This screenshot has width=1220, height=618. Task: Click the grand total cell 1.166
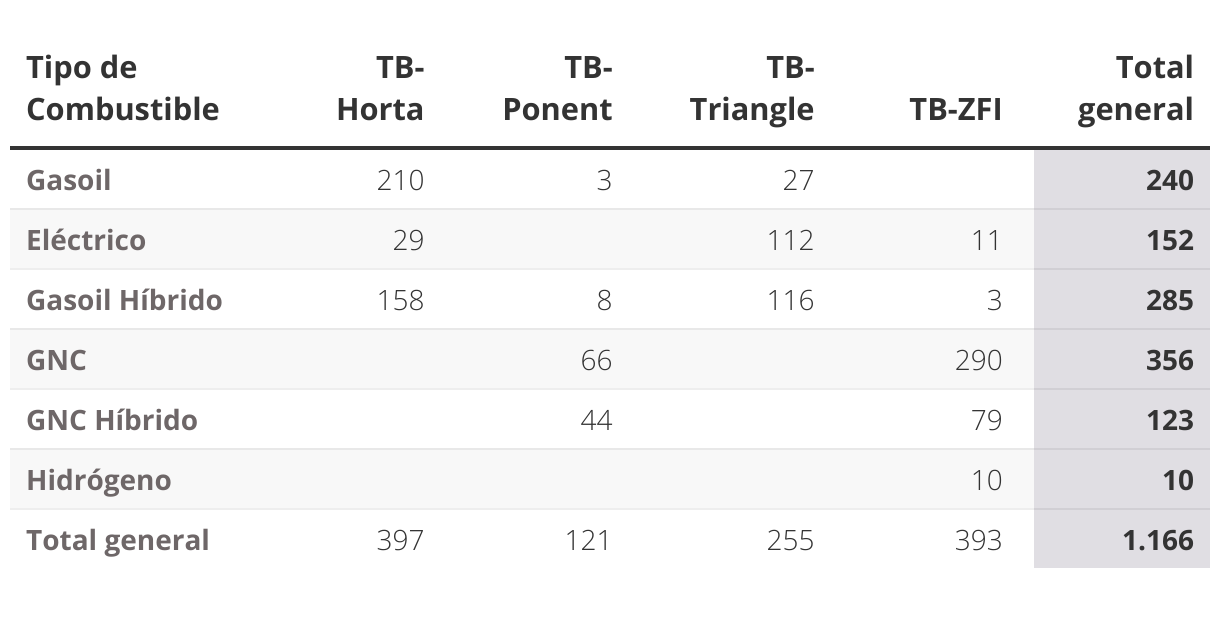[1157, 540]
